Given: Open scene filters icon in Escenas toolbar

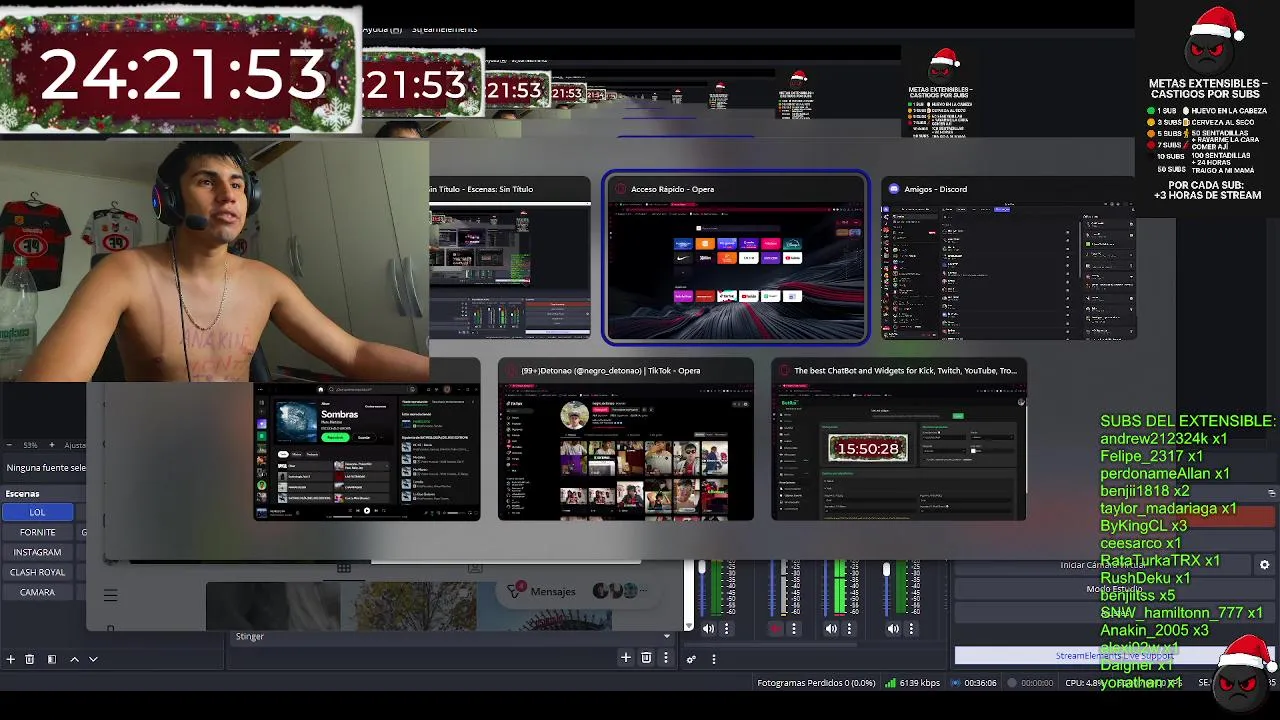Looking at the screenshot, I should click(52, 659).
